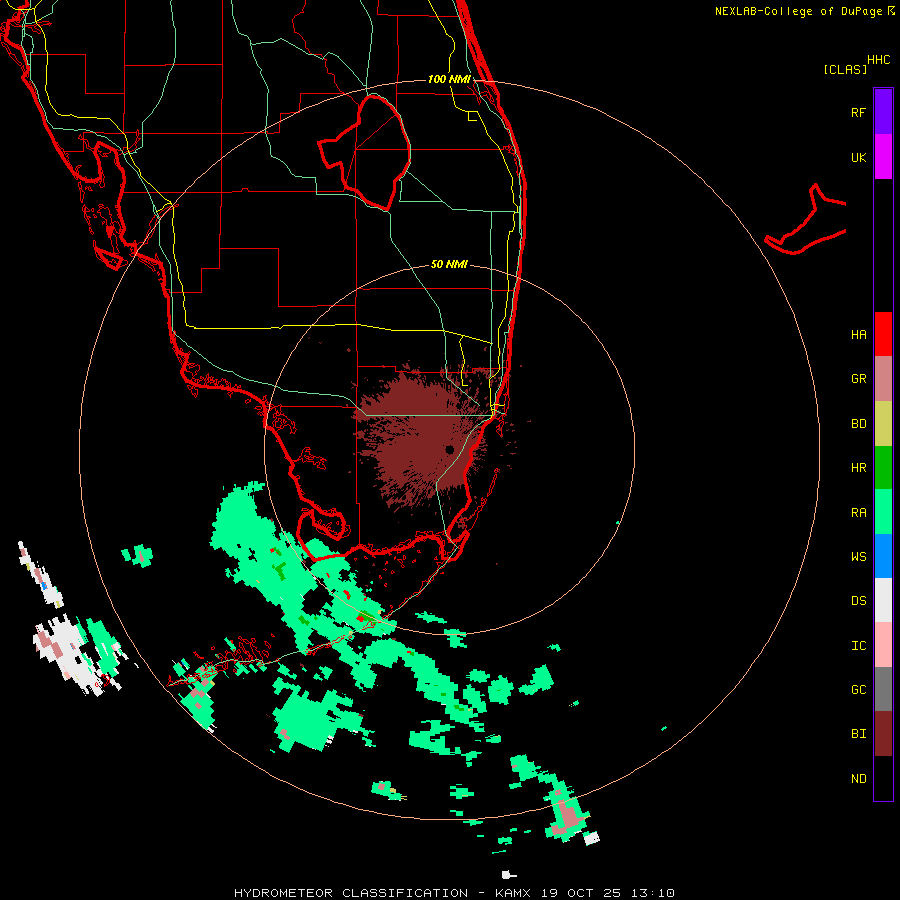Click the HA red legend swatch

point(883,334)
